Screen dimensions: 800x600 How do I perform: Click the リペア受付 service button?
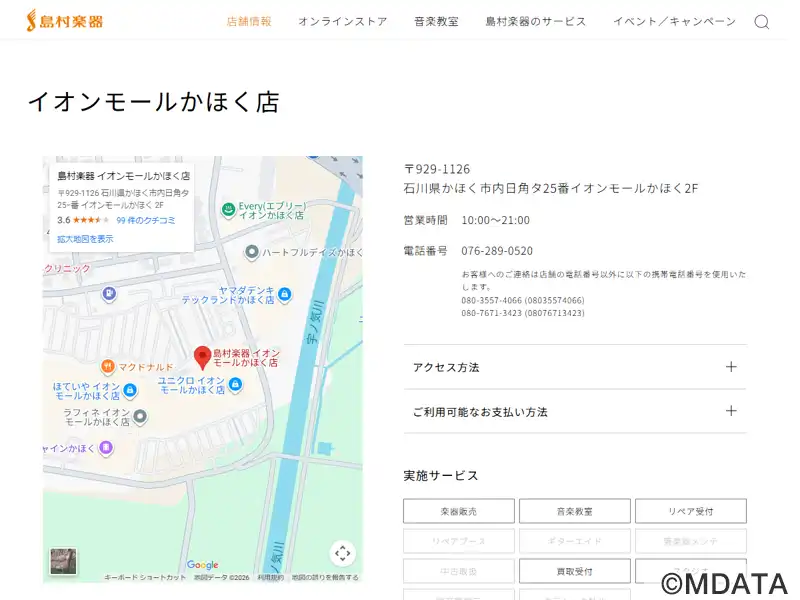(690, 511)
